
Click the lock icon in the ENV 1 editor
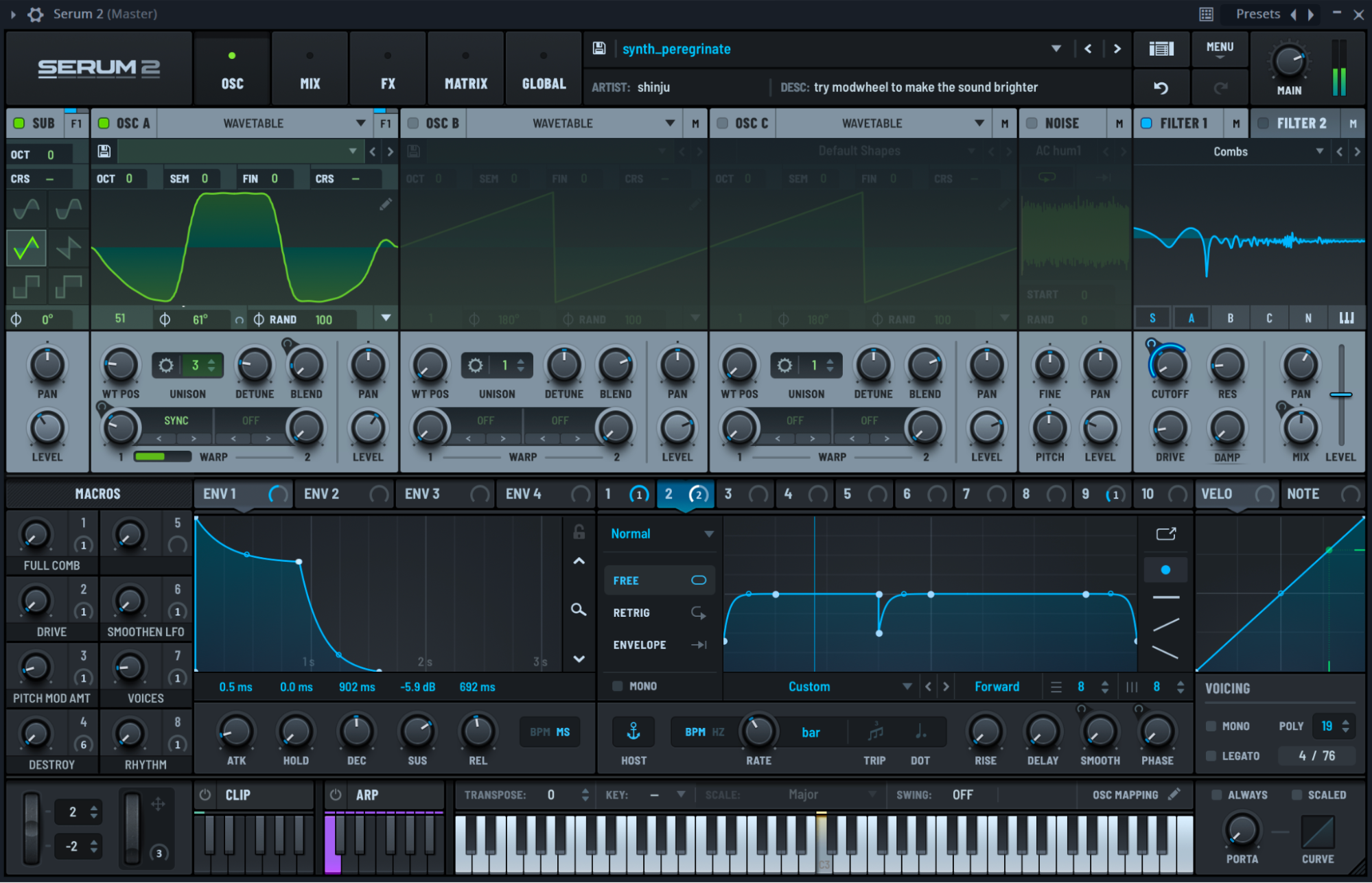pyautogui.click(x=579, y=532)
